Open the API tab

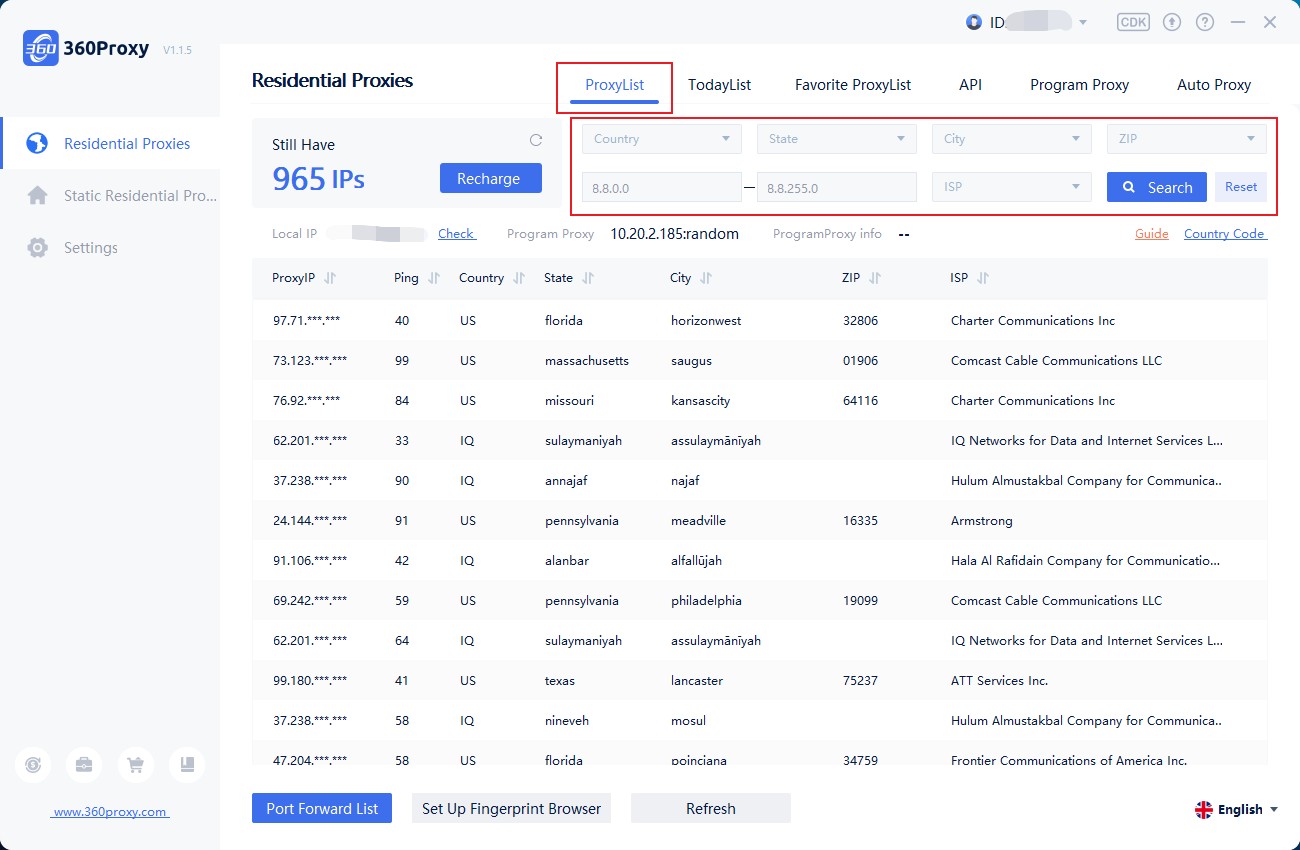[x=970, y=85]
